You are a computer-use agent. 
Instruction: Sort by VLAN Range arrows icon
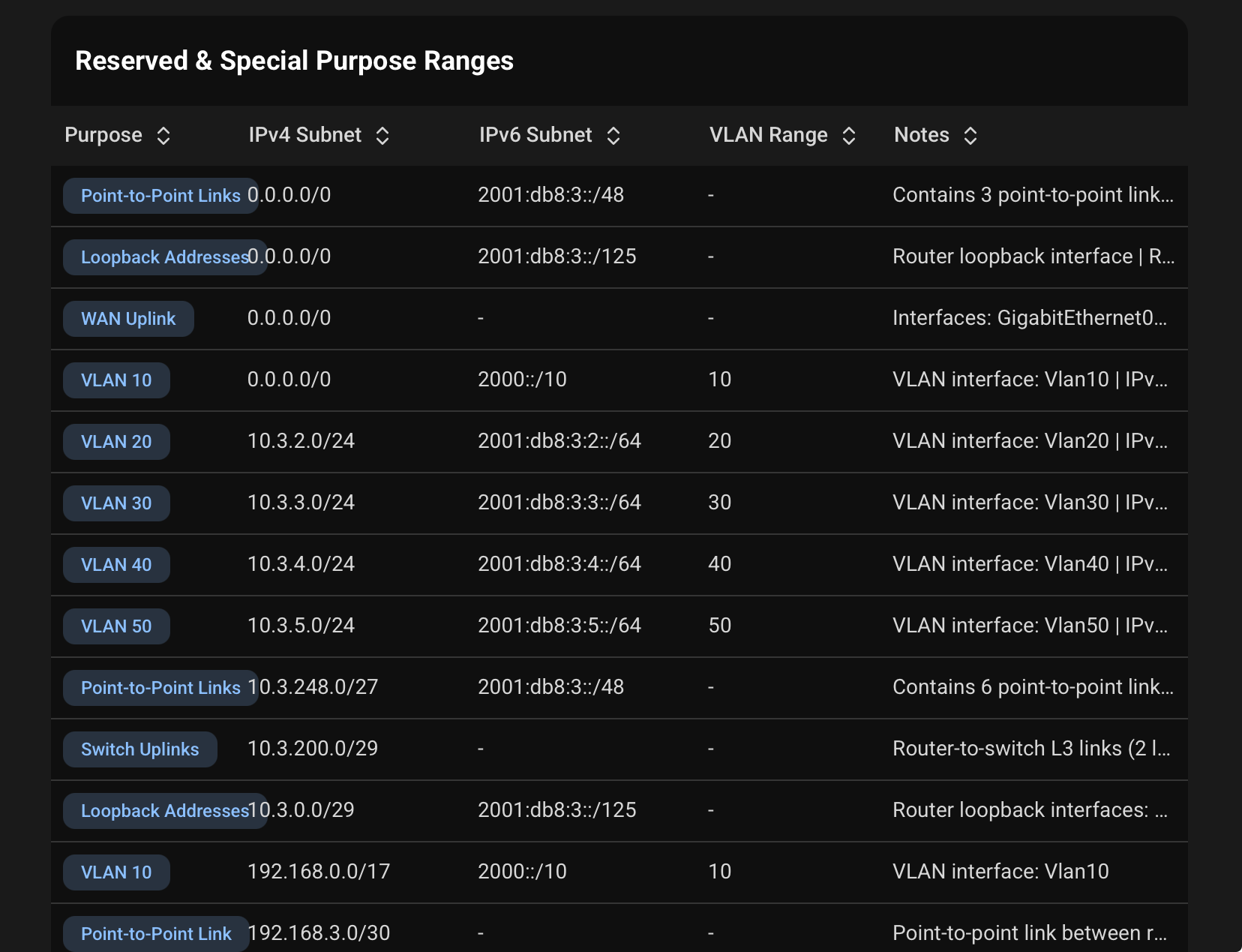pyautogui.click(x=849, y=136)
